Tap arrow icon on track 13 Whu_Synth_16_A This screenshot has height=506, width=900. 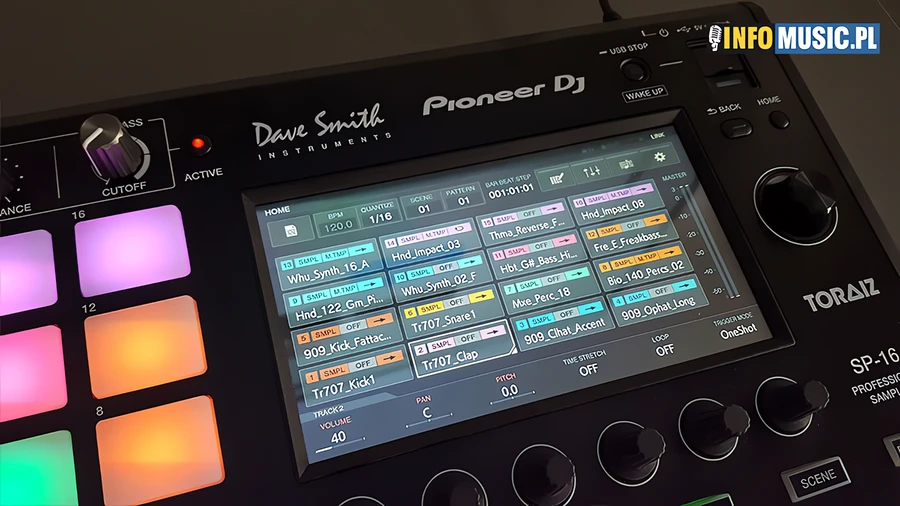click(x=362, y=250)
